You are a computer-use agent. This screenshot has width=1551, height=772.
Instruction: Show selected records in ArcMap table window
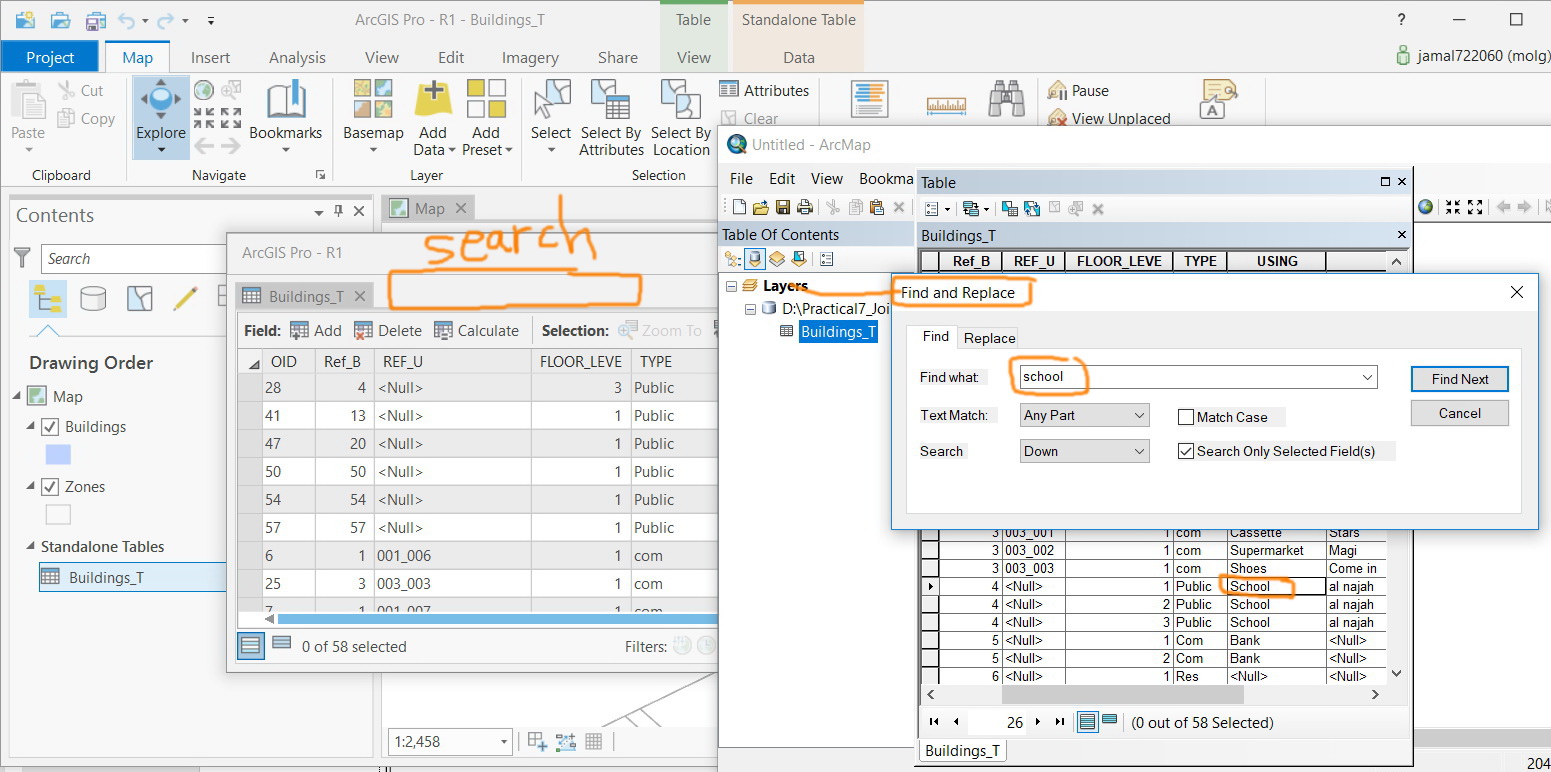click(x=1109, y=722)
